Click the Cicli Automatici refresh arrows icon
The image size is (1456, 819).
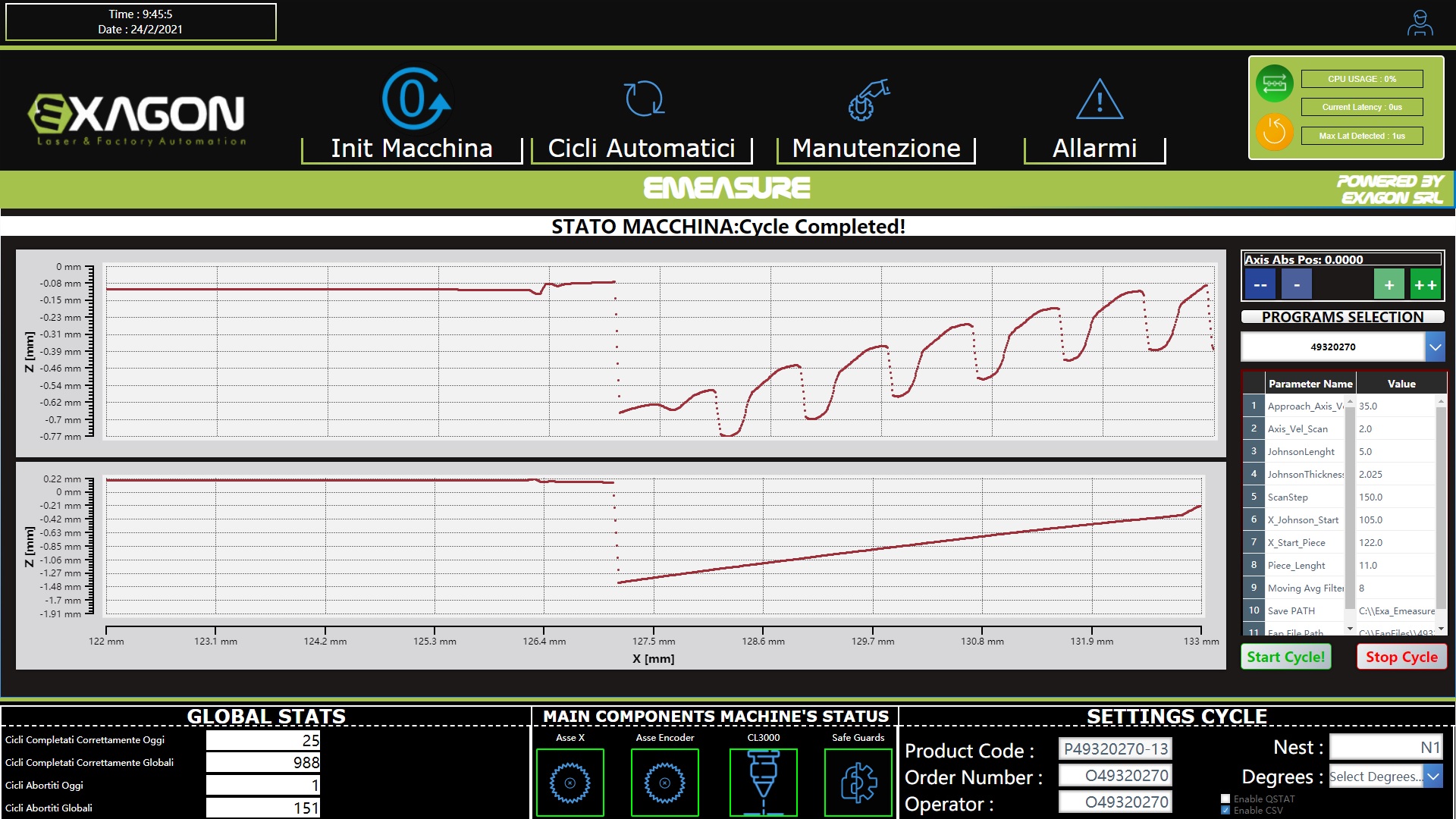click(644, 99)
